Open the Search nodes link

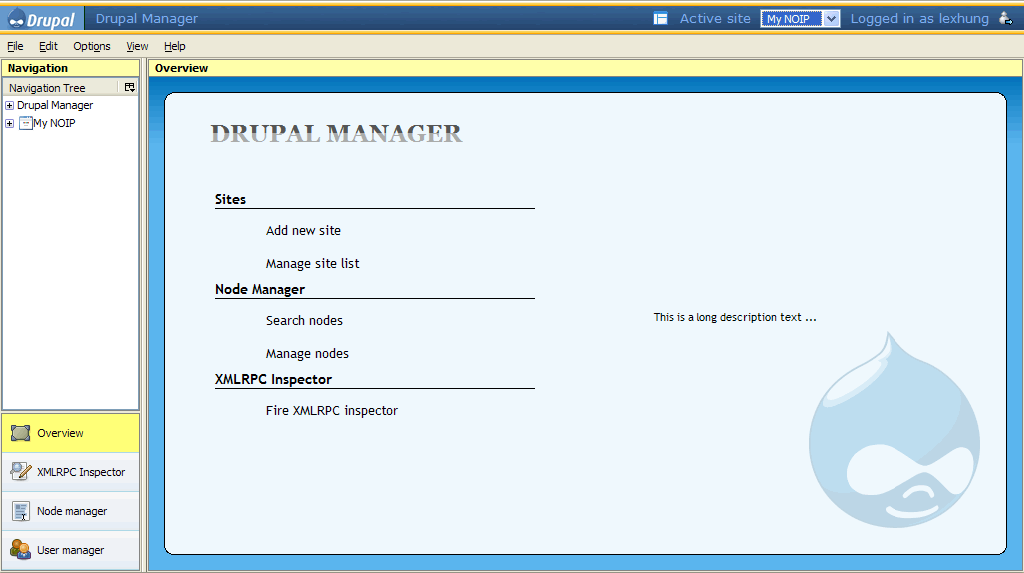[x=304, y=321]
